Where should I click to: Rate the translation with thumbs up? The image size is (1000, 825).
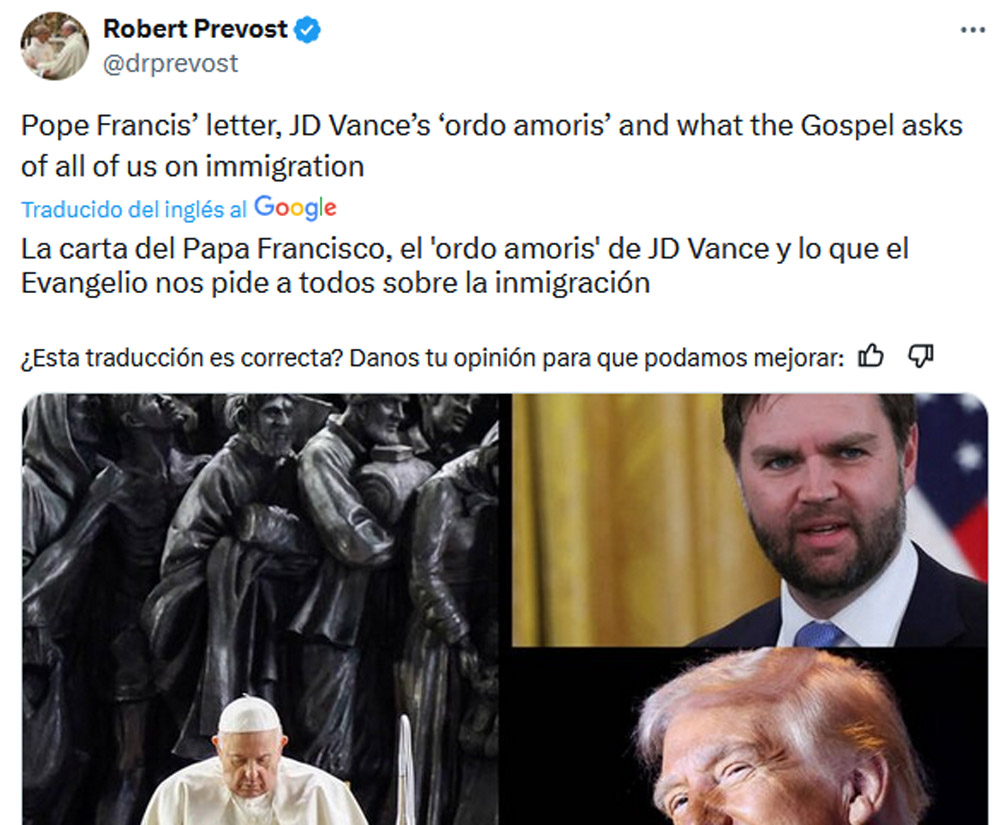coord(871,356)
